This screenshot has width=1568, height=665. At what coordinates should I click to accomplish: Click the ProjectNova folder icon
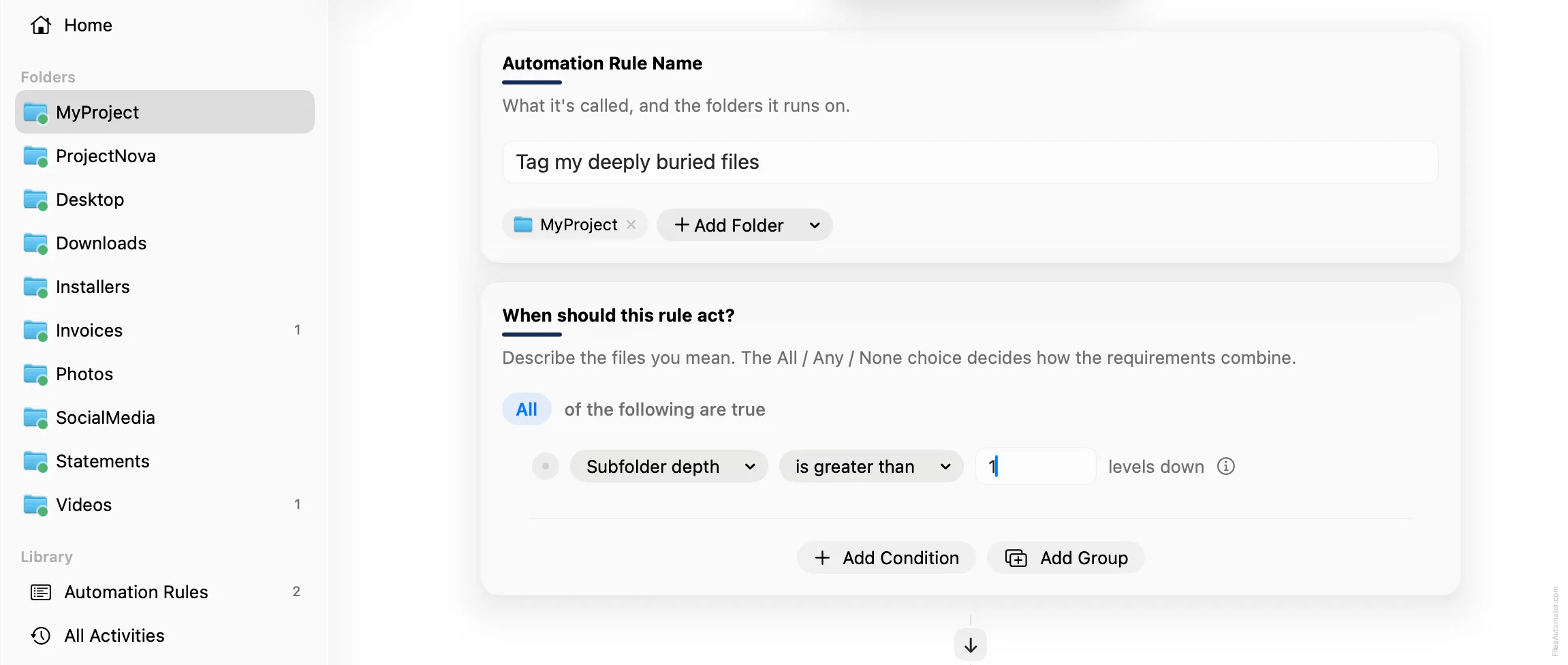[x=35, y=156]
